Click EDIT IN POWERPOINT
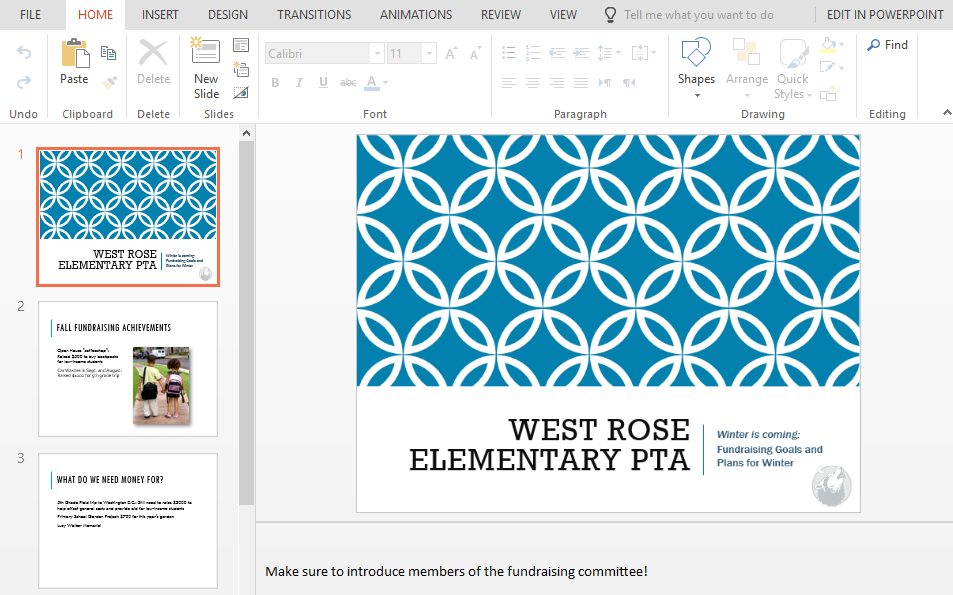 (x=884, y=15)
